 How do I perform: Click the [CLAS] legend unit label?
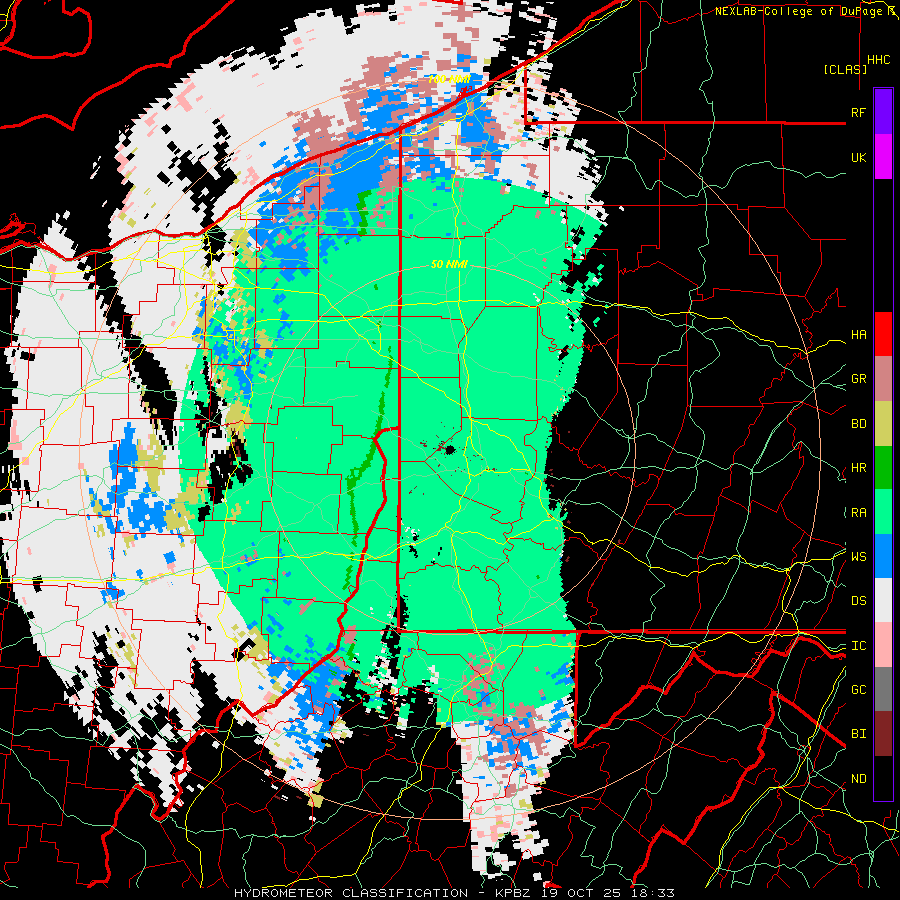tap(845, 69)
